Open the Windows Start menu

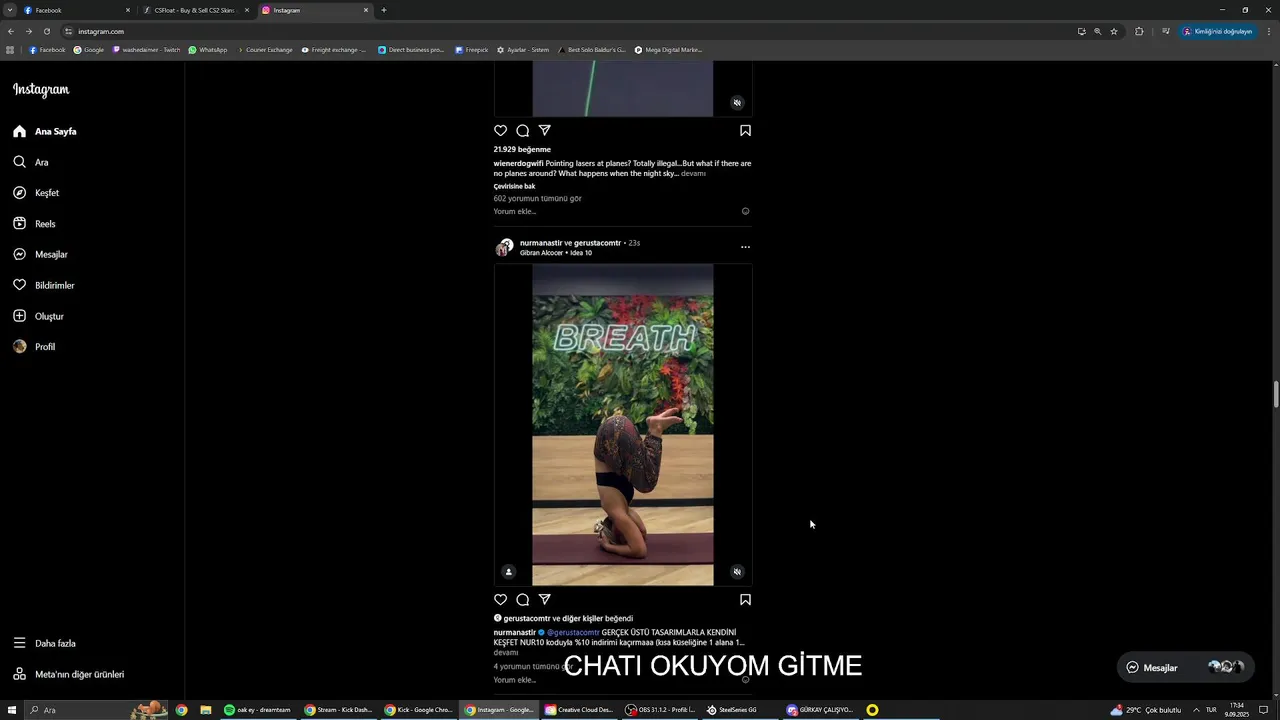coord(12,710)
